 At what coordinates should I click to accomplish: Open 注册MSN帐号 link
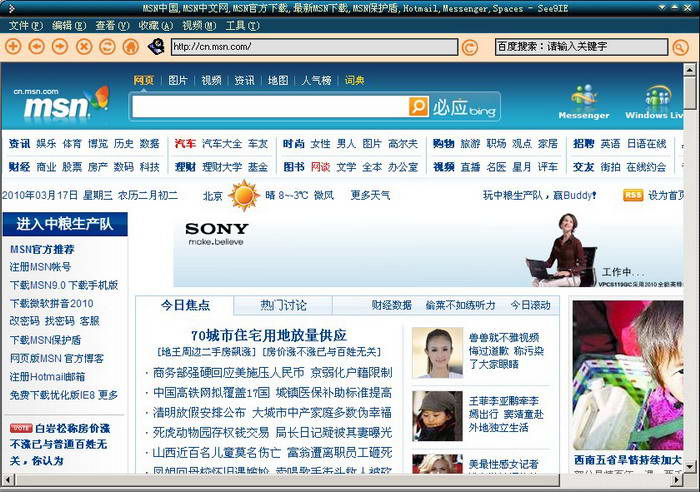point(40,267)
